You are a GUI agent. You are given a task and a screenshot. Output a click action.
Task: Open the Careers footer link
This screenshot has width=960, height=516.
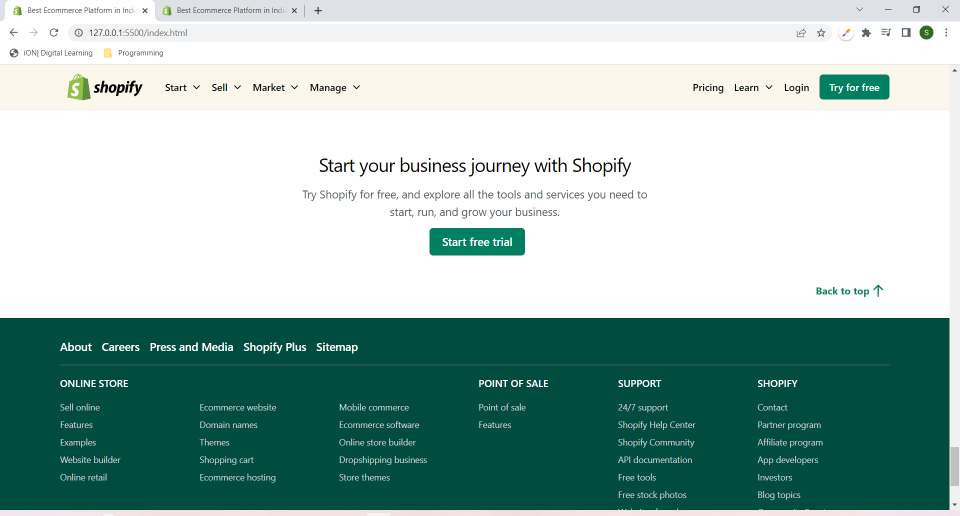121,347
